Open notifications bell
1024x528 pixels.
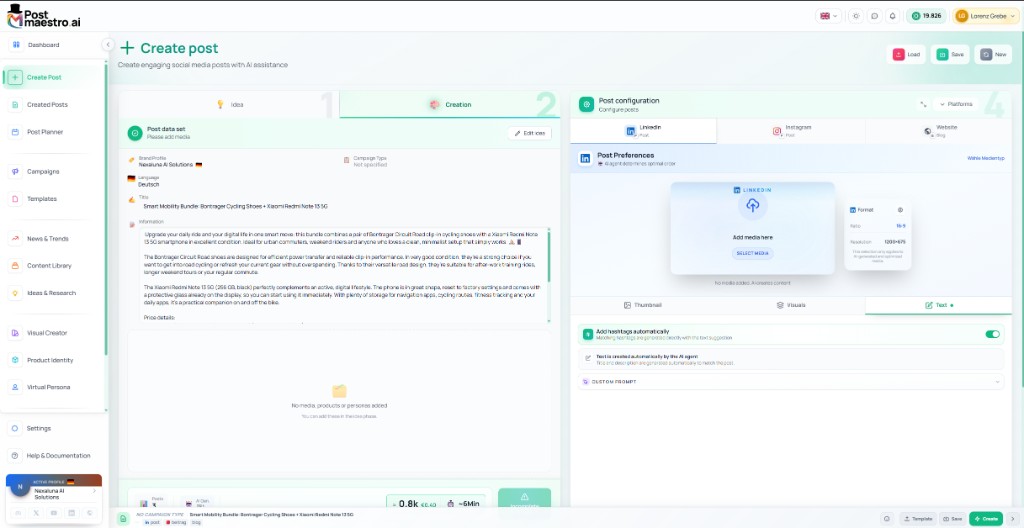pyautogui.click(x=892, y=16)
